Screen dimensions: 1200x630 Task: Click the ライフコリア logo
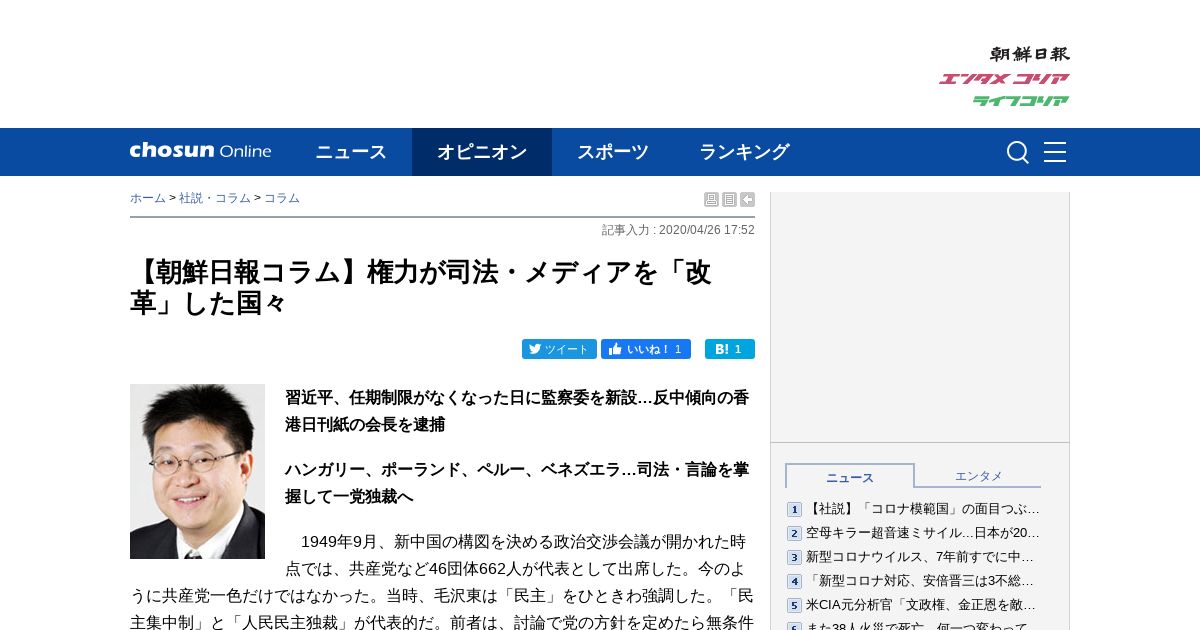1021,100
